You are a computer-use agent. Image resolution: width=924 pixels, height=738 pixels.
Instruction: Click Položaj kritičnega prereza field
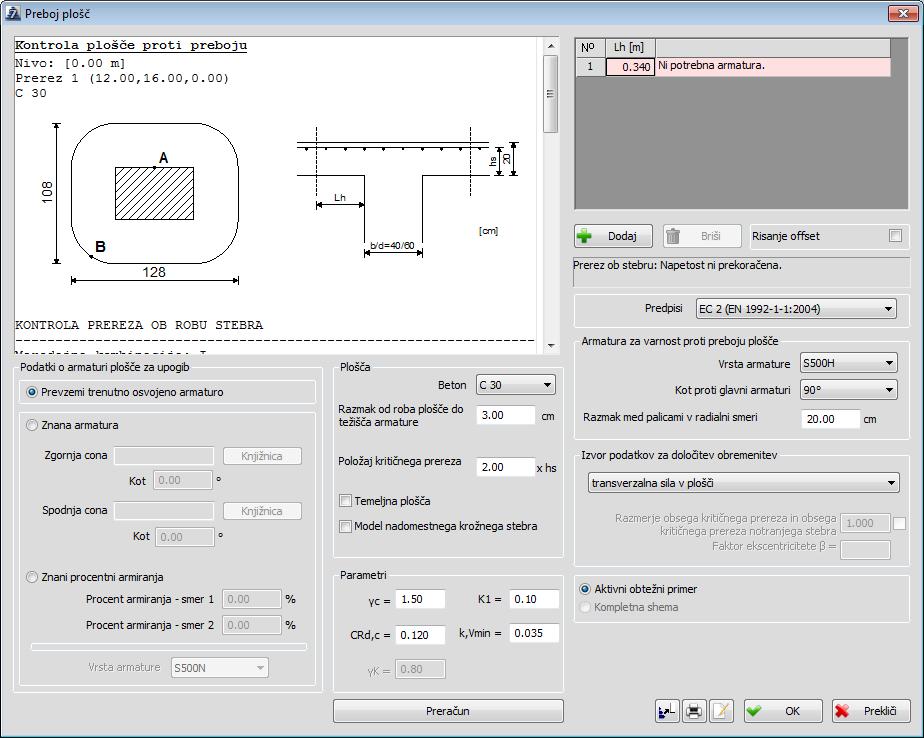tap(505, 467)
